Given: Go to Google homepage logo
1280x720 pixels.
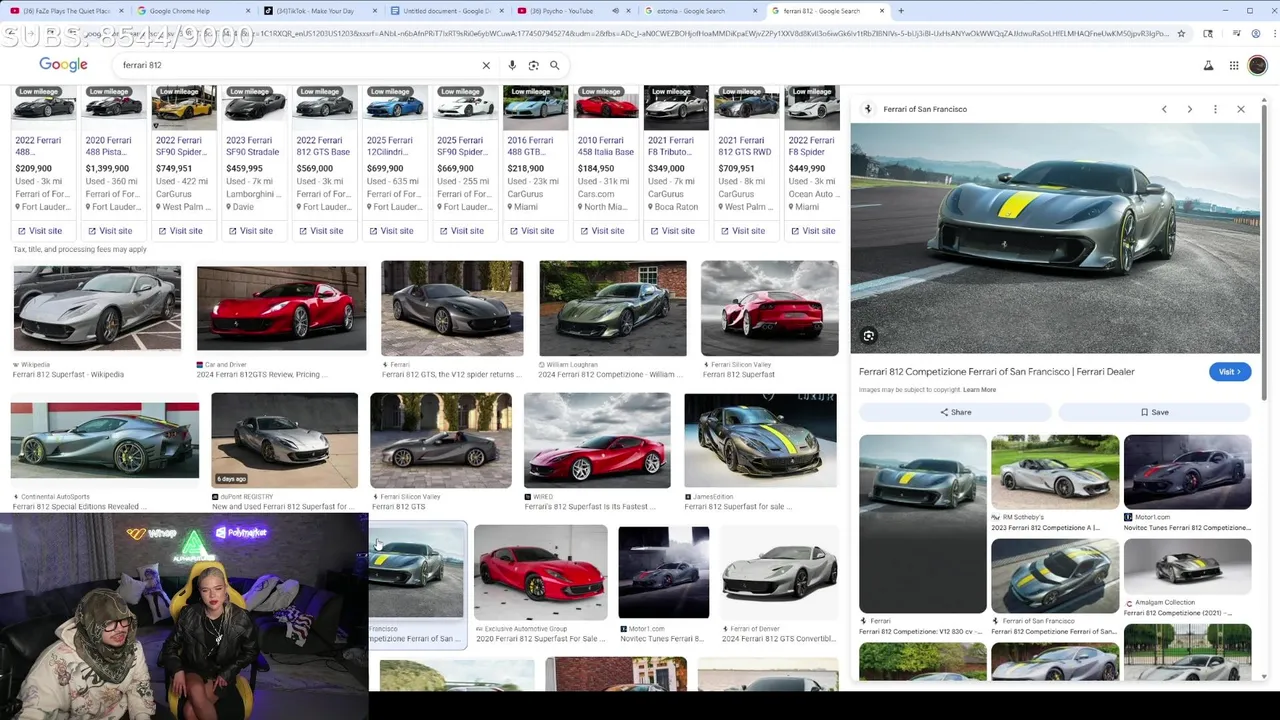Looking at the screenshot, I should [63, 65].
